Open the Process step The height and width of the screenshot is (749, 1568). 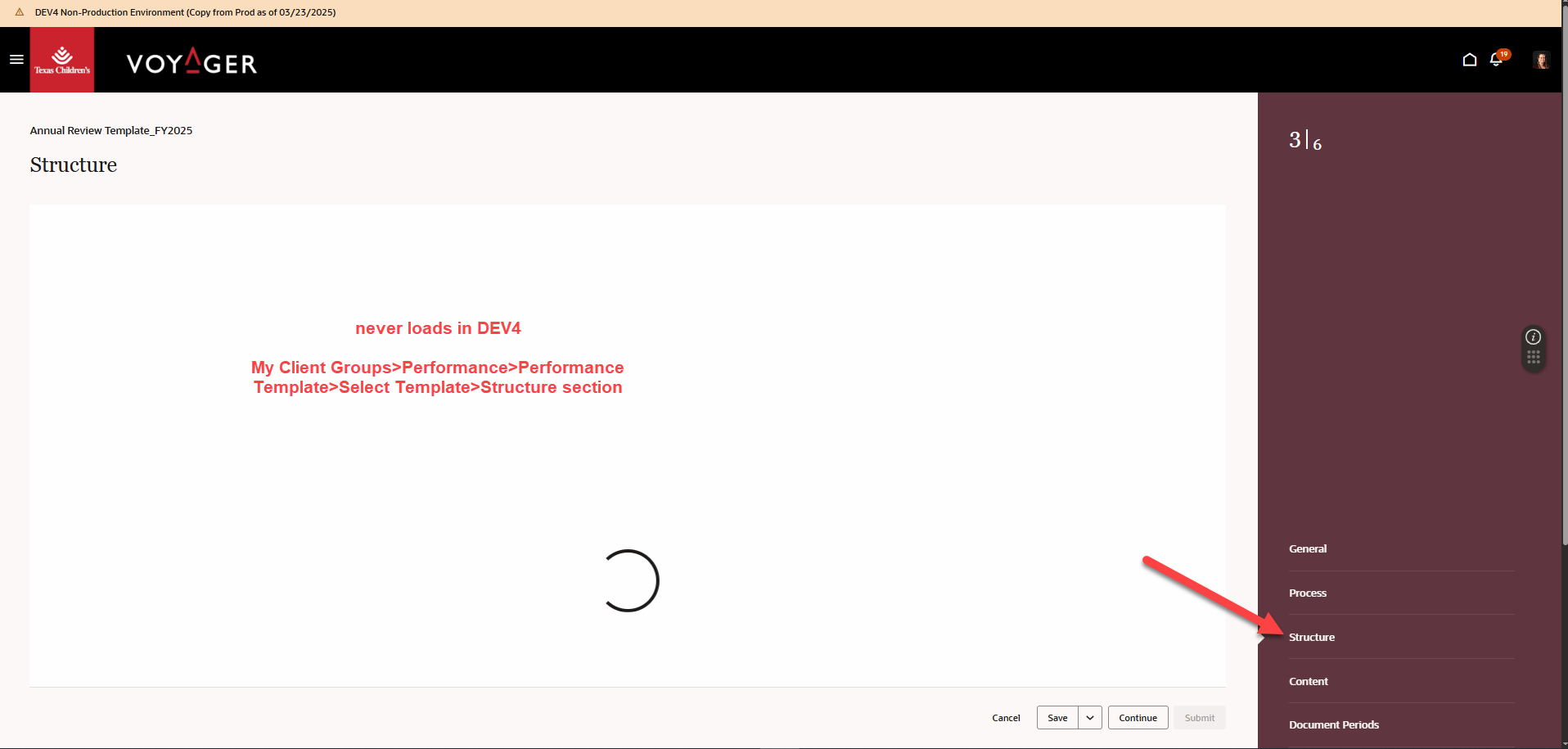tap(1308, 593)
